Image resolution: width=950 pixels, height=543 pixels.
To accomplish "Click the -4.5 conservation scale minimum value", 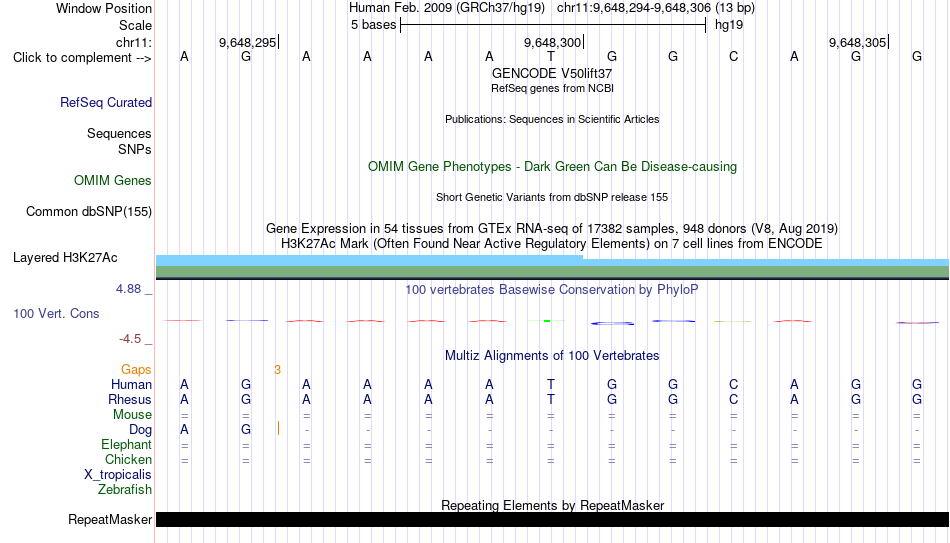I will 130,339.
